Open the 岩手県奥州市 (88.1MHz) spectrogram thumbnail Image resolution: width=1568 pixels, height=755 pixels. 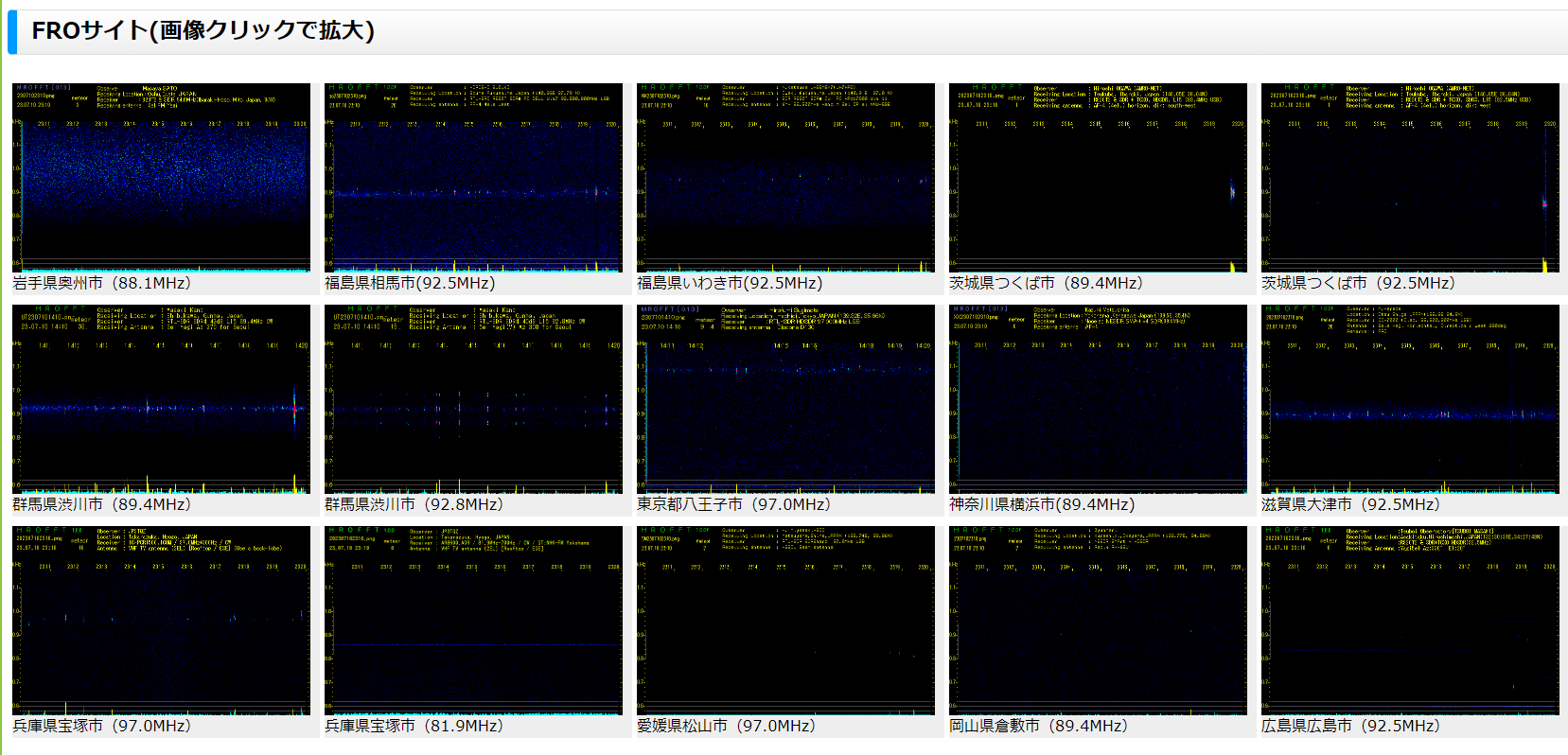point(161,178)
